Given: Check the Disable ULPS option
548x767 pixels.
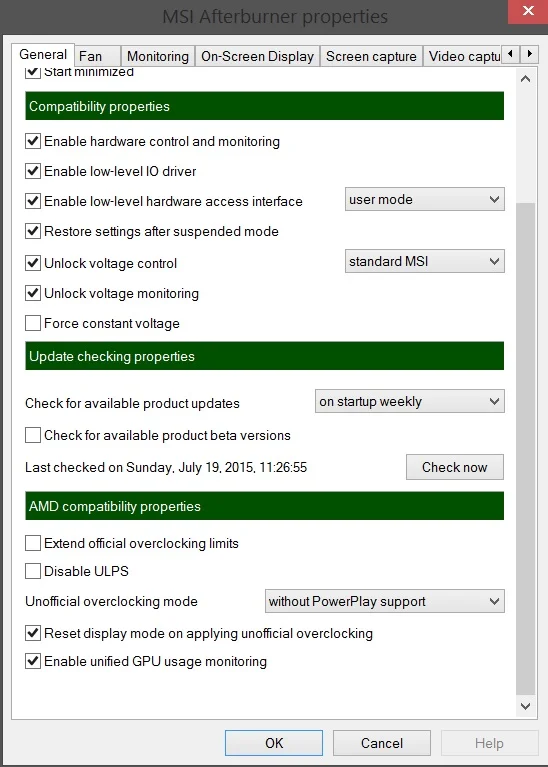Looking at the screenshot, I should click(x=33, y=571).
